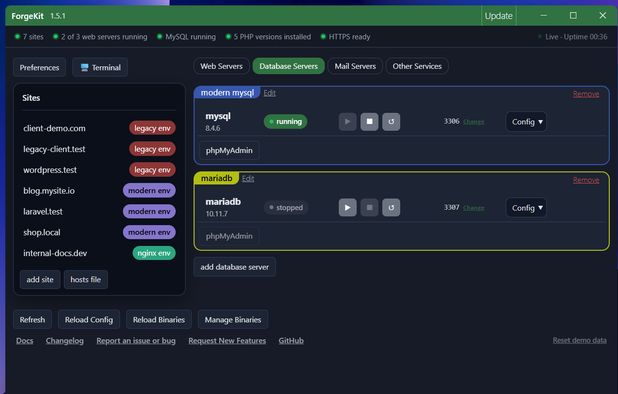Click legacy env badge for wordpress.test
Viewport: 618px width, 394px height.
click(x=152, y=170)
